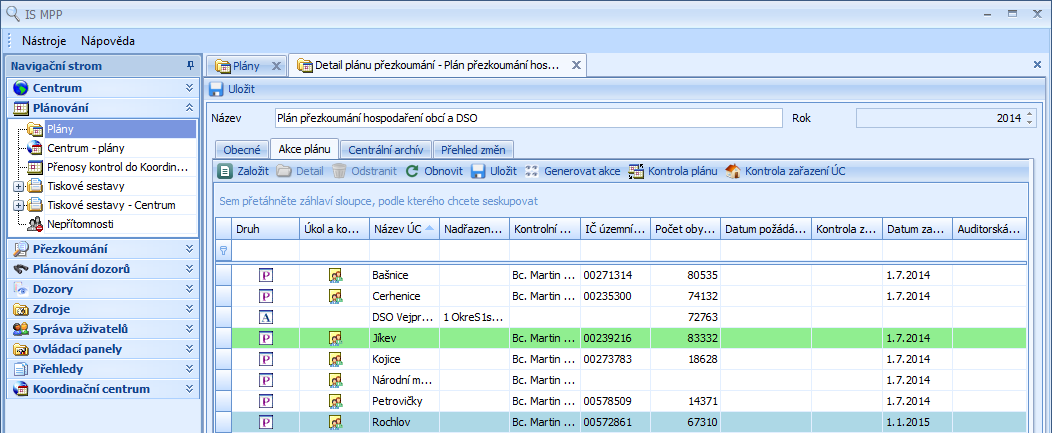Click Generovat akce icon
This screenshot has width=1052, height=433.
(x=531, y=171)
